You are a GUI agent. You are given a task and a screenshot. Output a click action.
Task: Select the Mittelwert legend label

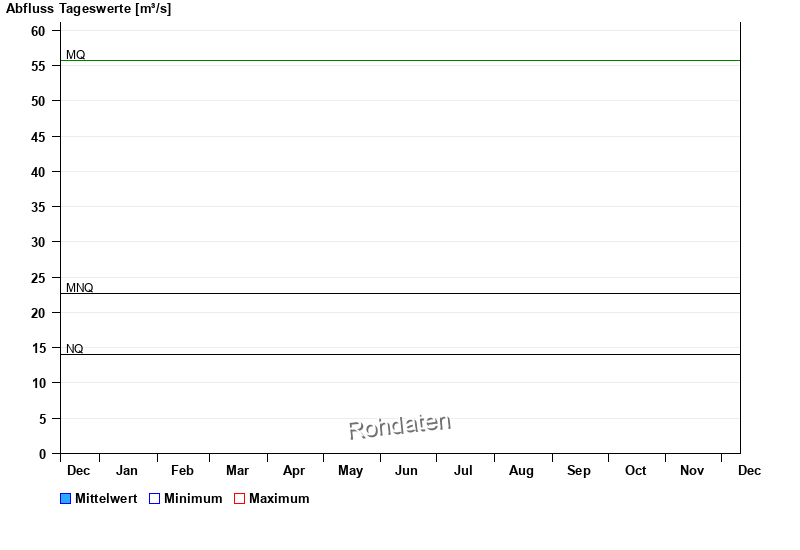point(106,499)
